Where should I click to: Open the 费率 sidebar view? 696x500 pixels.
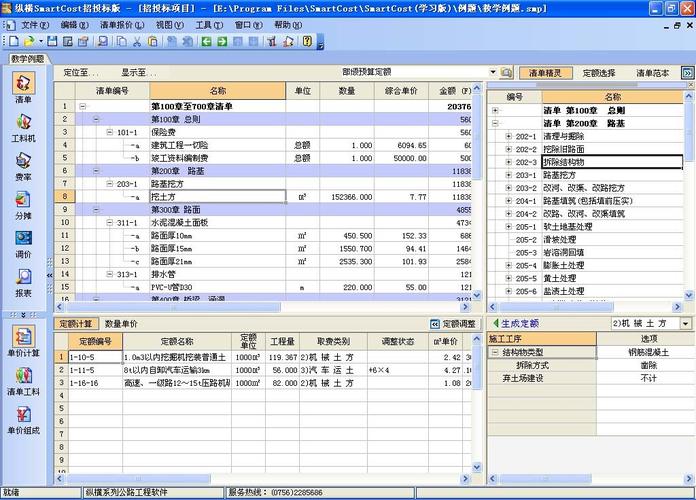tap(23, 167)
